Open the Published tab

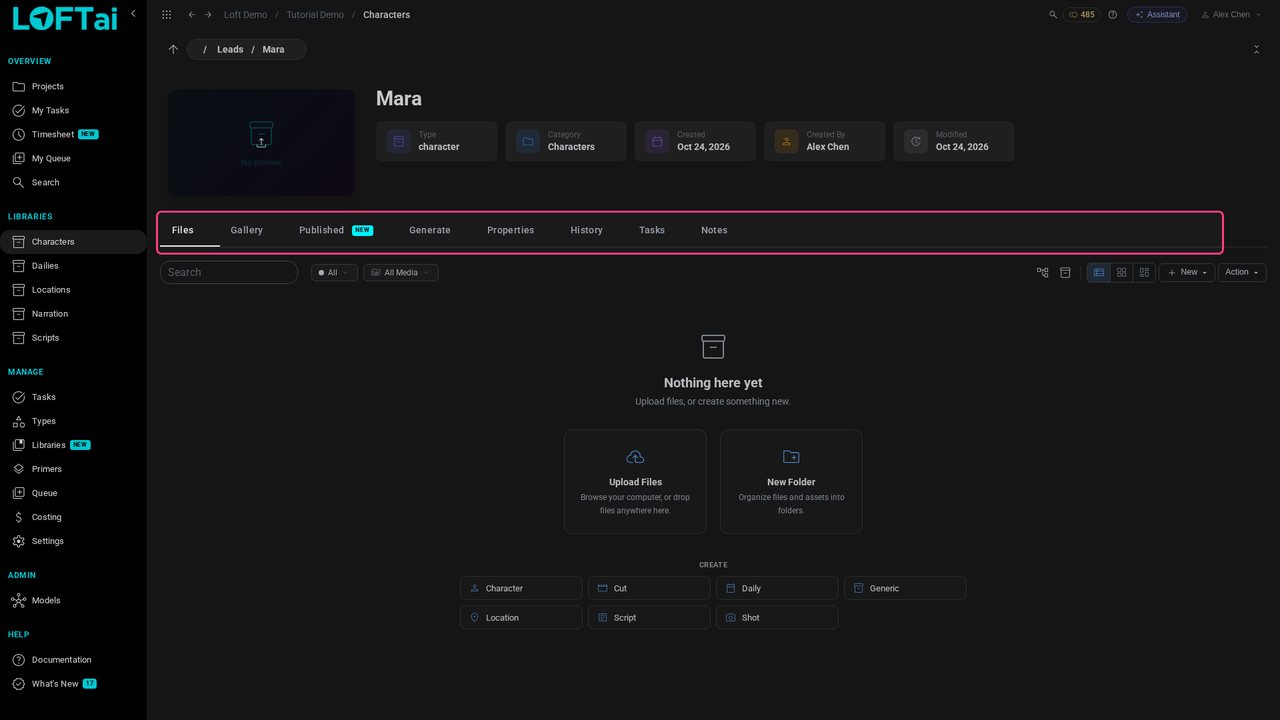336,230
